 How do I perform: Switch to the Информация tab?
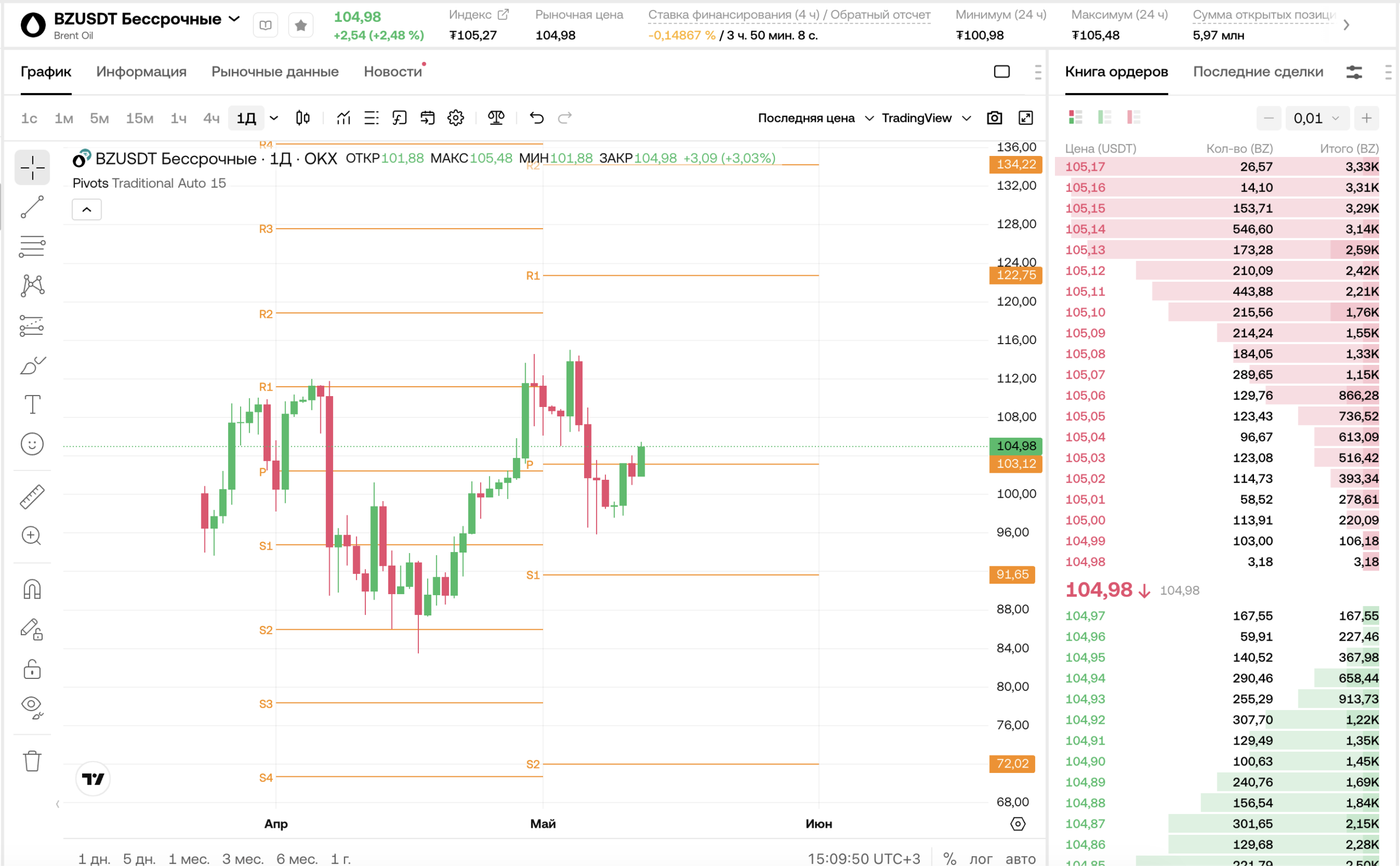142,72
